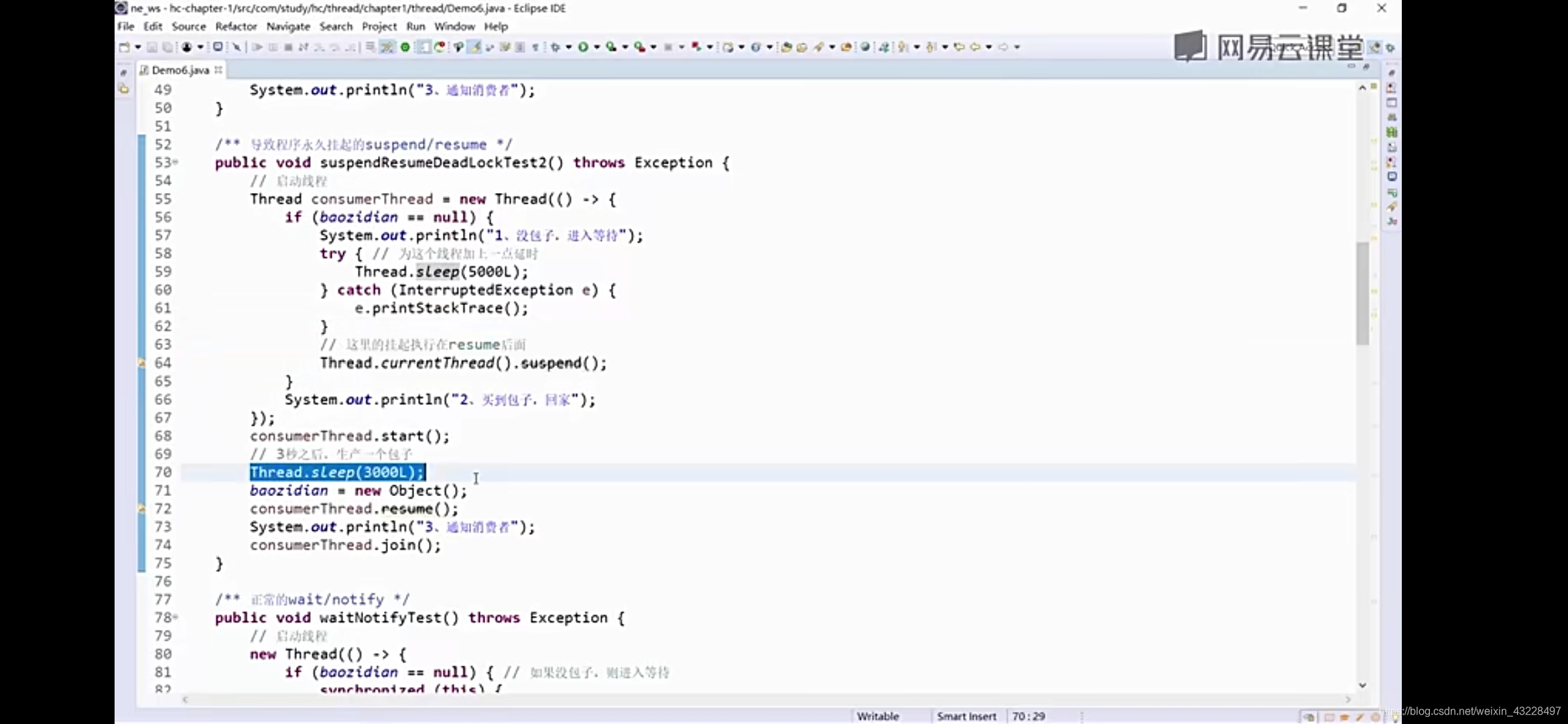Click the 70 : 29 cursor position status
The height and width of the screenshot is (724, 1568).
point(1029,716)
